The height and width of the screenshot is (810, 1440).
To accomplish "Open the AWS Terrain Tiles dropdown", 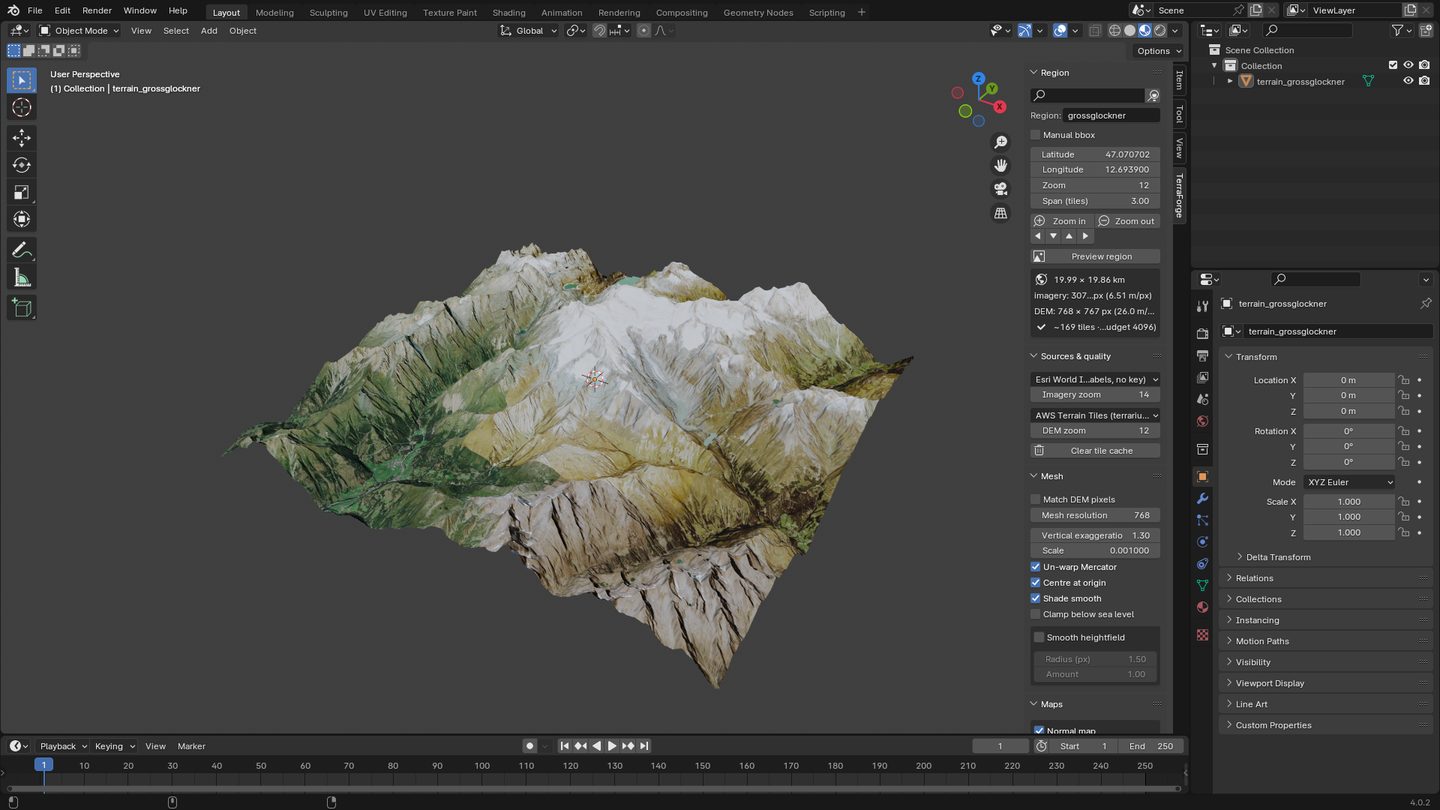I will pos(1095,415).
